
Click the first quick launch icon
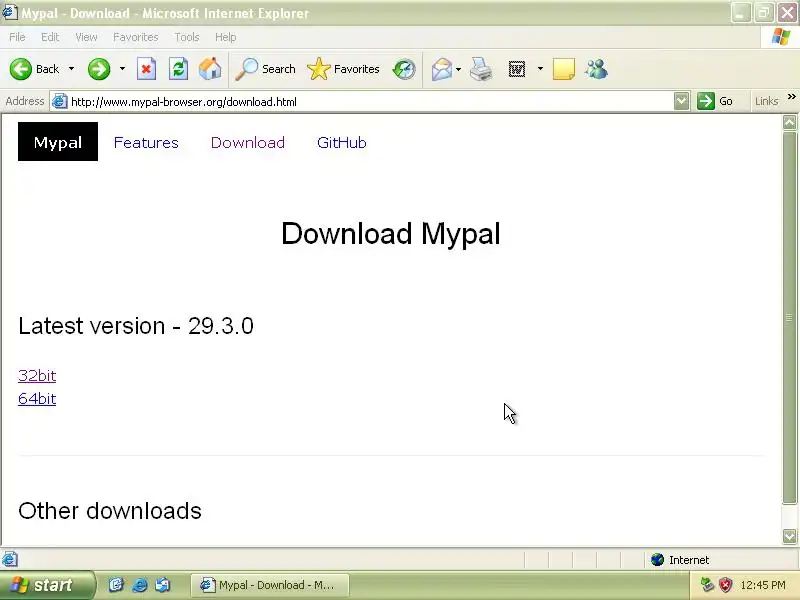click(x=116, y=585)
